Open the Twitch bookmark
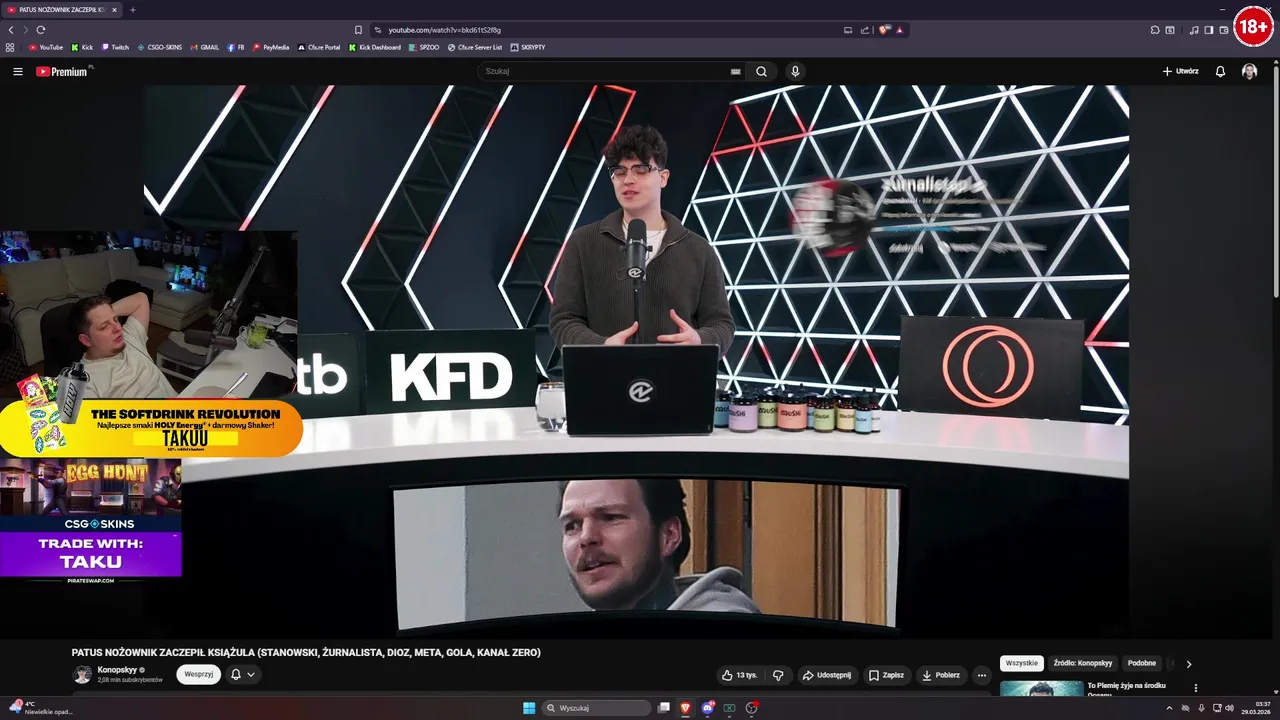Viewport: 1280px width, 720px height. pyautogui.click(x=115, y=47)
